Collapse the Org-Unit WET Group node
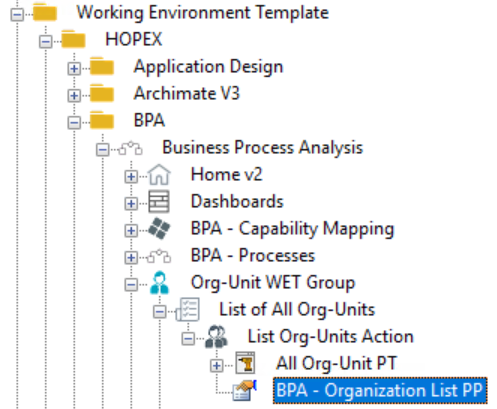Viewport: 497px width, 409px height. coord(131,285)
